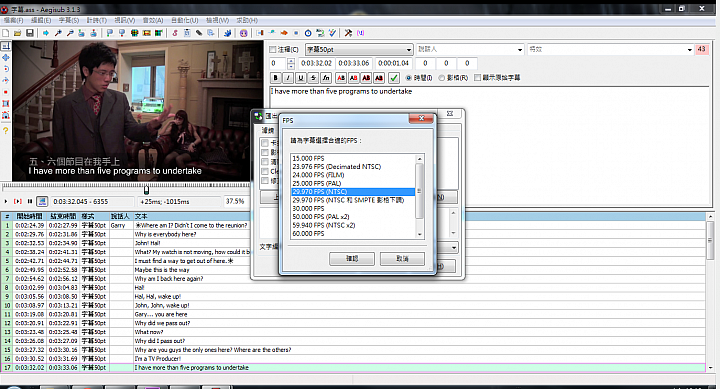Toggle video auto-scroll button

(42, 202)
